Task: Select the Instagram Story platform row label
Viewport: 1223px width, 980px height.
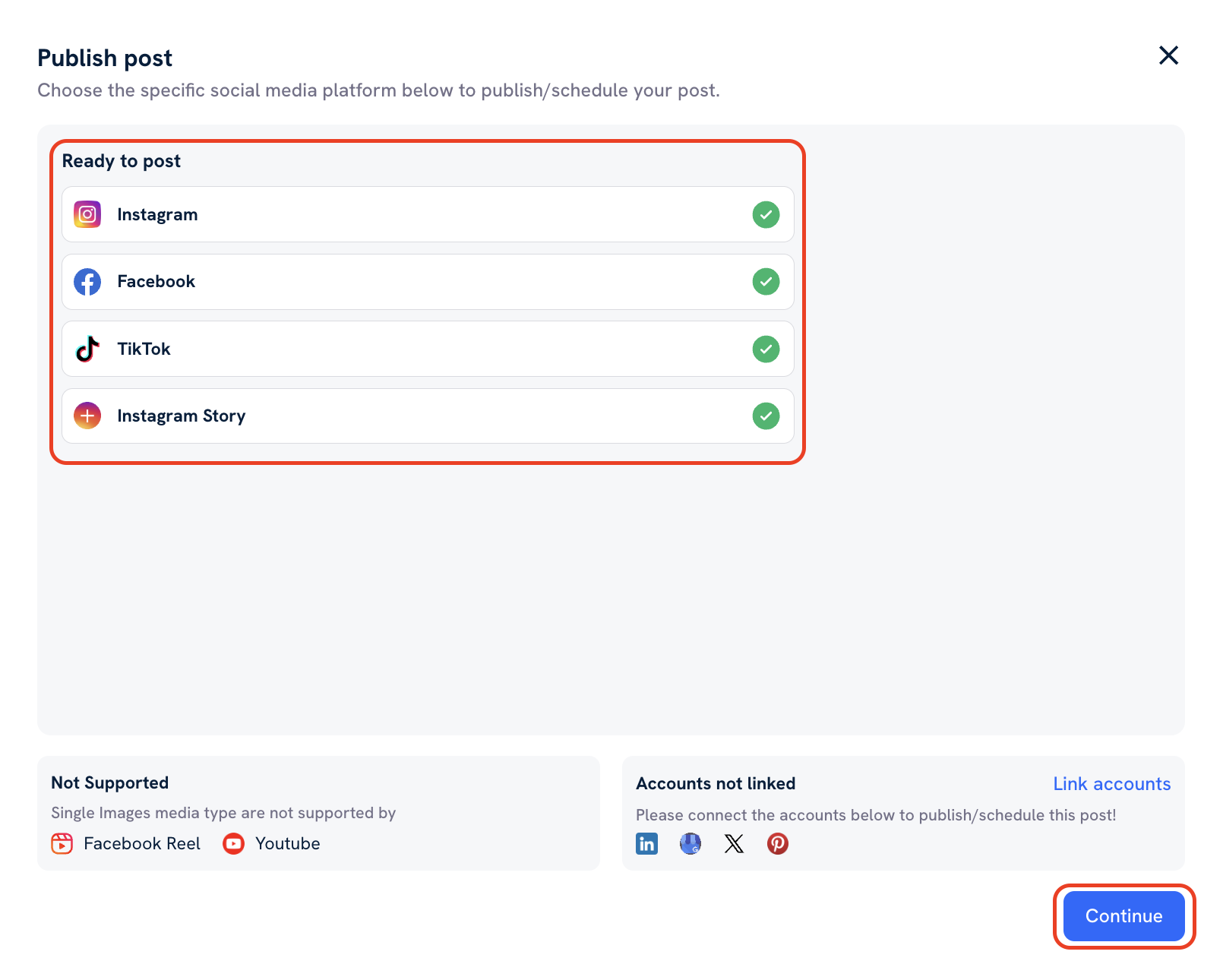Action: point(182,416)
